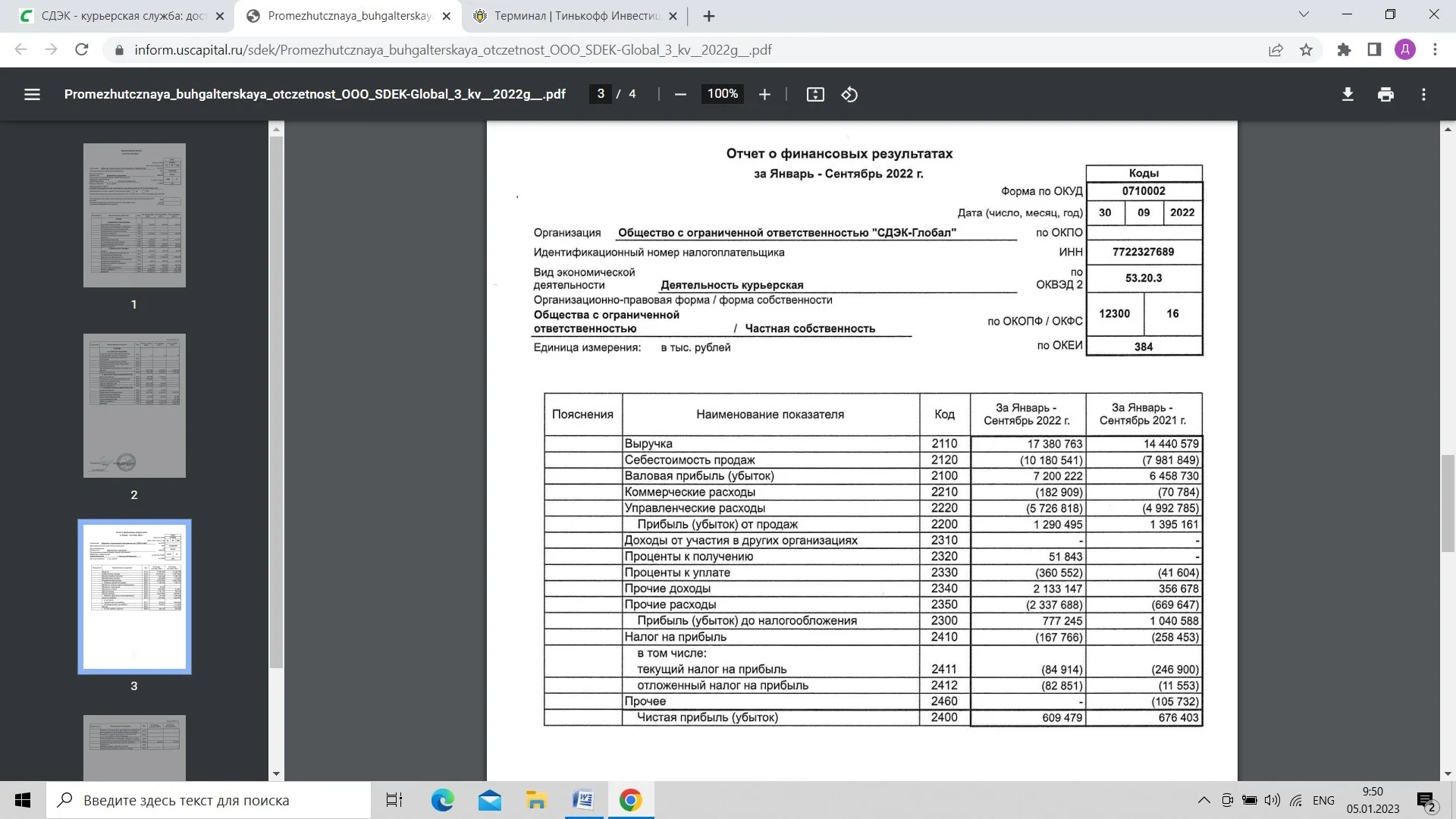The width and height of the screenshot is (1456, 819).
Task: Click scroll-down arrow of thumbnail sidebar
Action: point(276,774)
